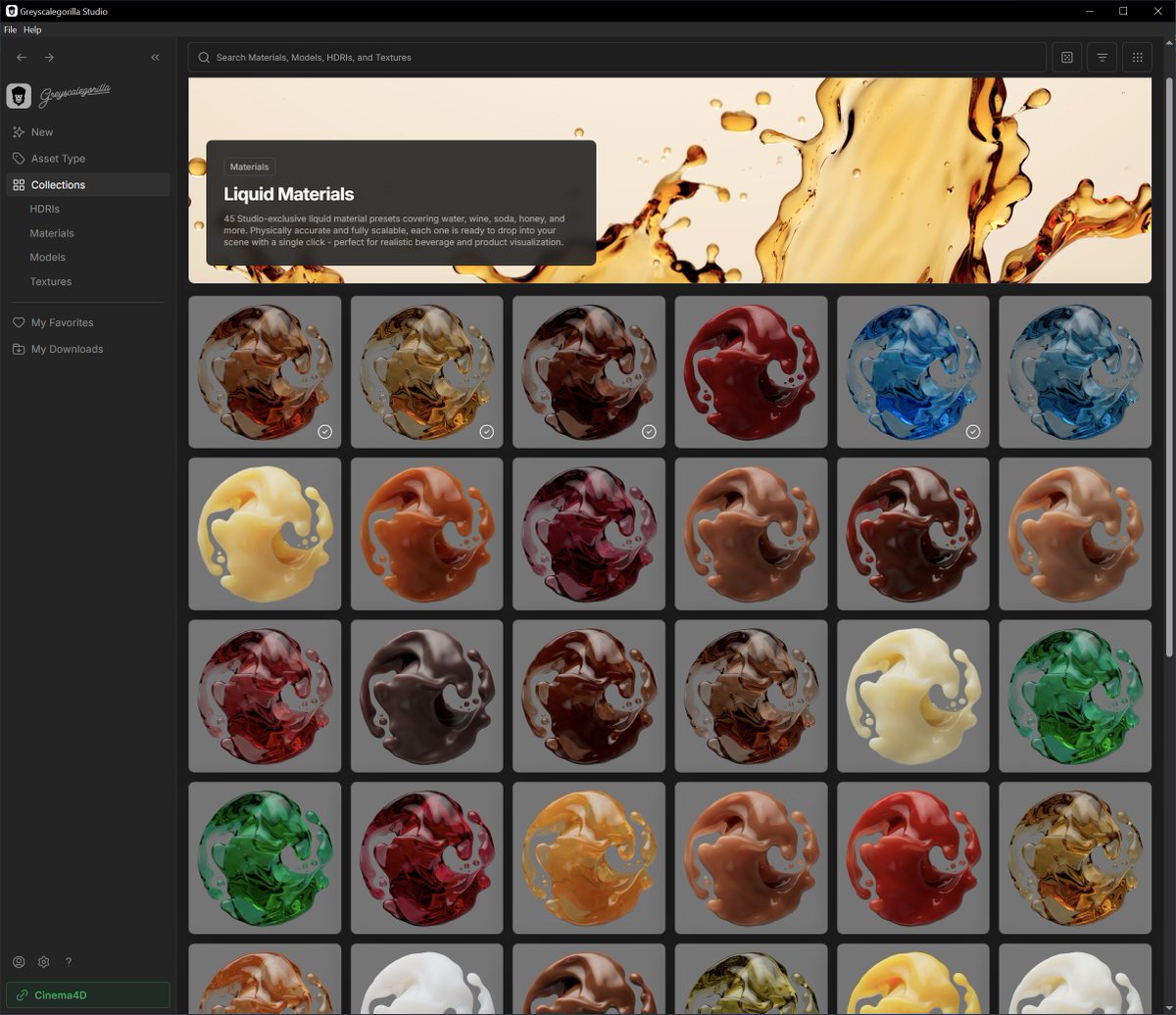Open settings with the gear icon

point(43,962)
